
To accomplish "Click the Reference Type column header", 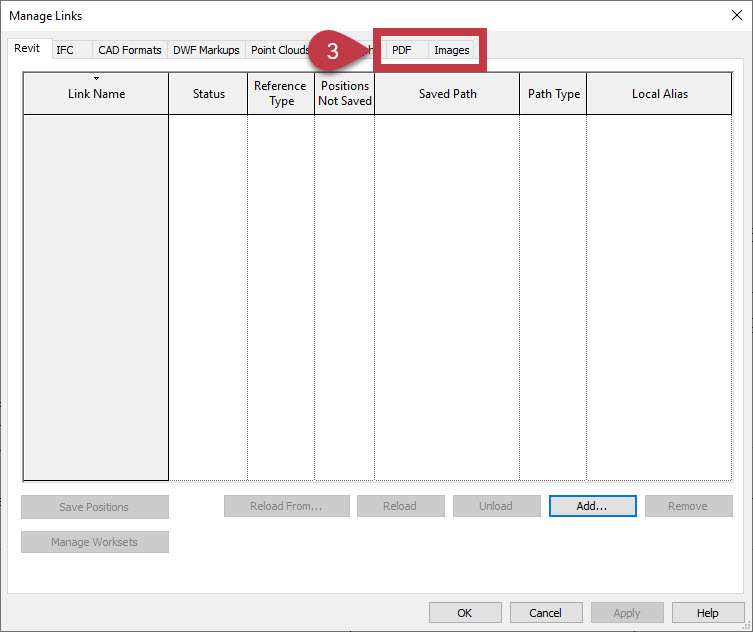I will point(281,94).
